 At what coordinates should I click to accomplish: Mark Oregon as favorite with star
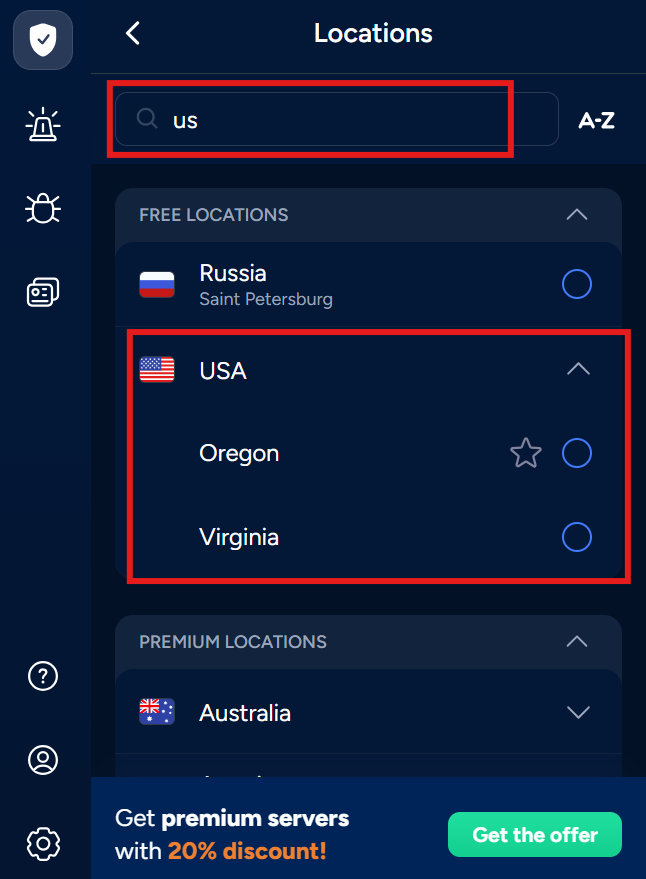click(x=526, y=454)
